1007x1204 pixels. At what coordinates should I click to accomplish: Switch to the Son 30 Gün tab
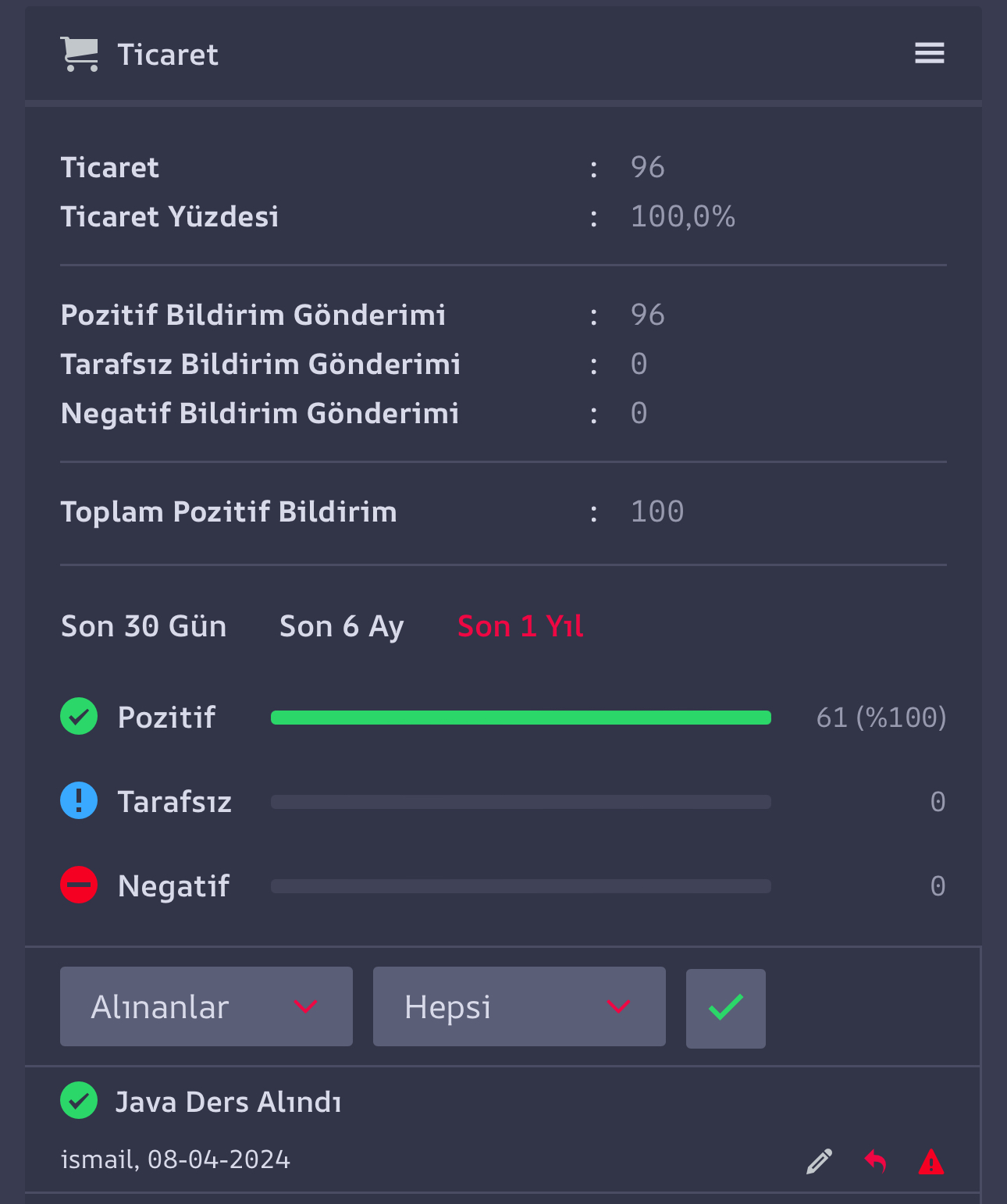click(x=144, y=626)
